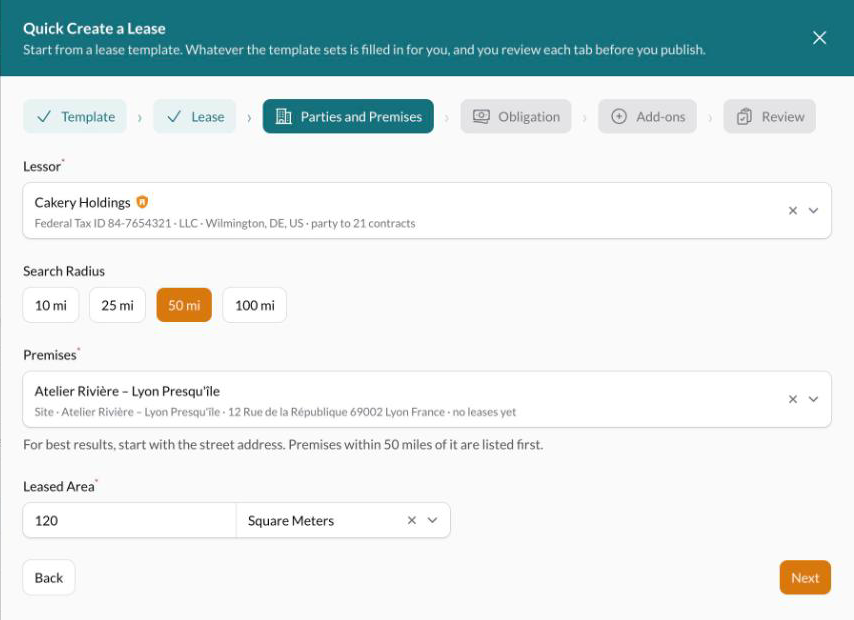
Task: Set search radius to 100 mi
Action: pos(254,305)
